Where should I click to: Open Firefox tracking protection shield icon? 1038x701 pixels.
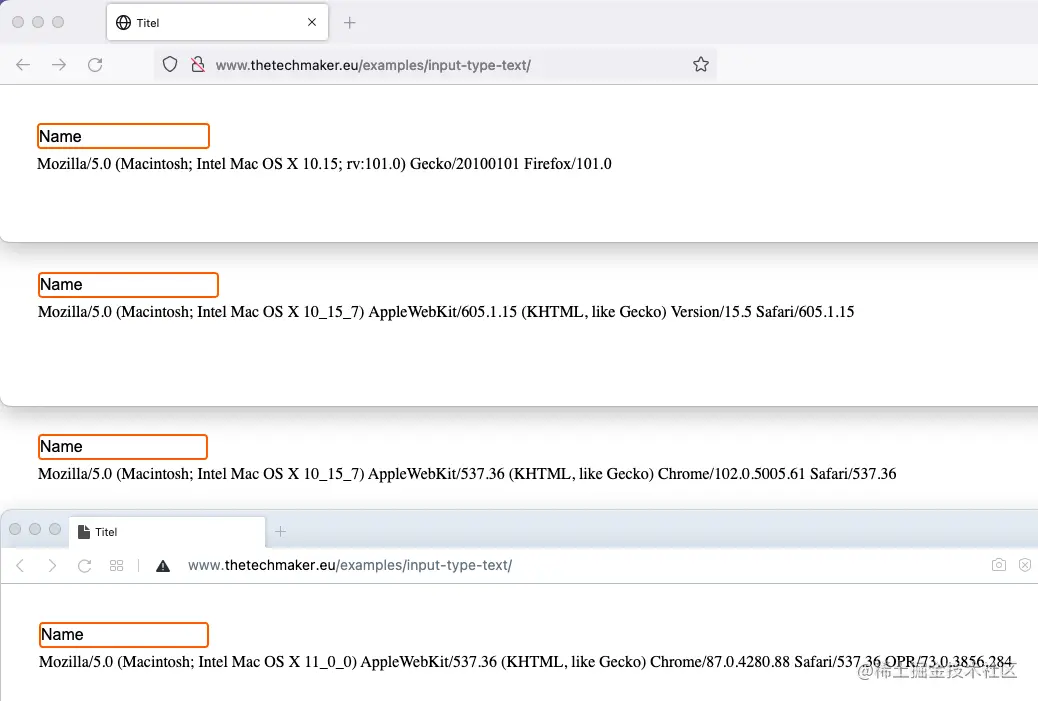[170, 64]
